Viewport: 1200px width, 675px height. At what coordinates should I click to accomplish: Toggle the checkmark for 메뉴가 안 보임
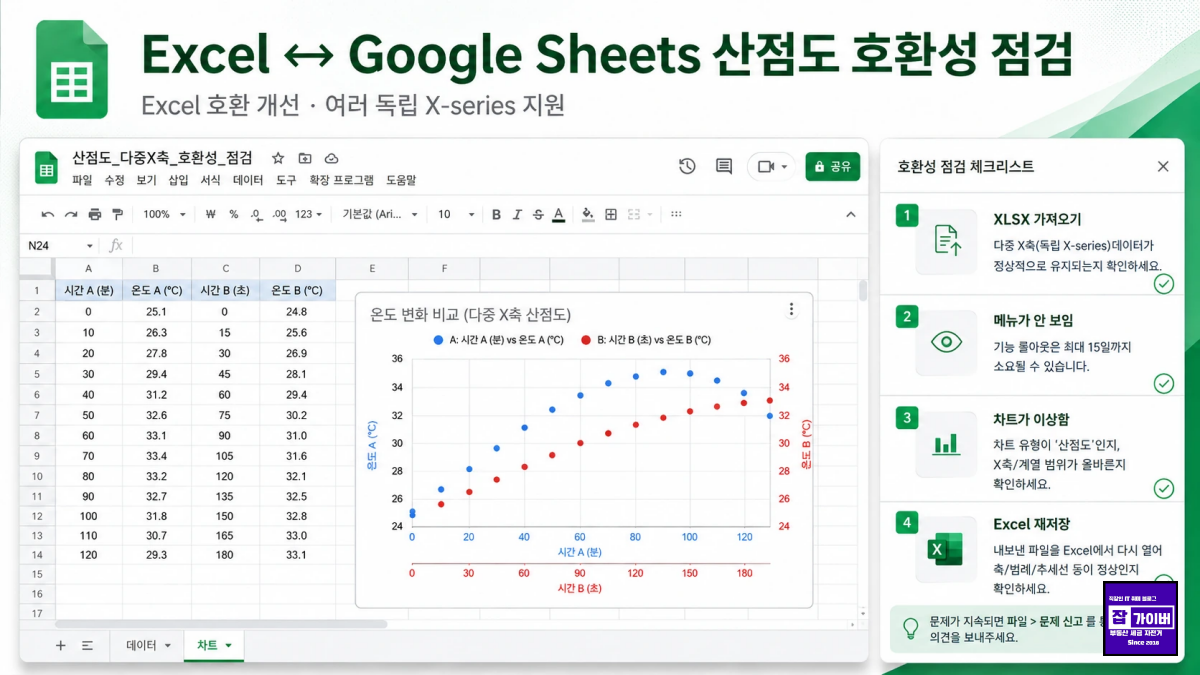click(x=1163, y=384)
